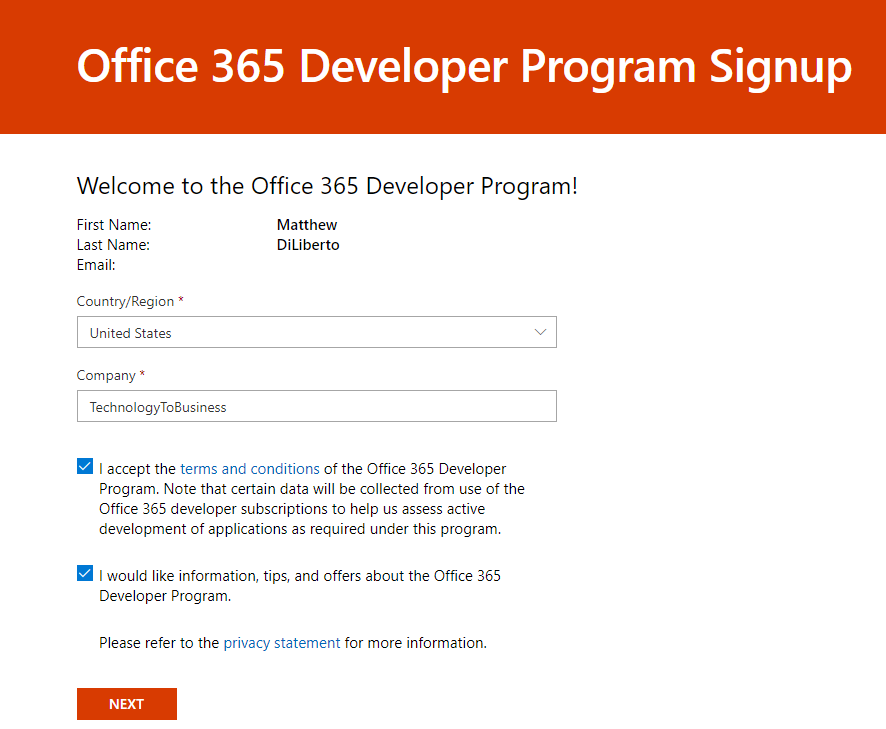886x729 pixels.
Task: Click the Last Name: label
Action: (x=113, y=245)
